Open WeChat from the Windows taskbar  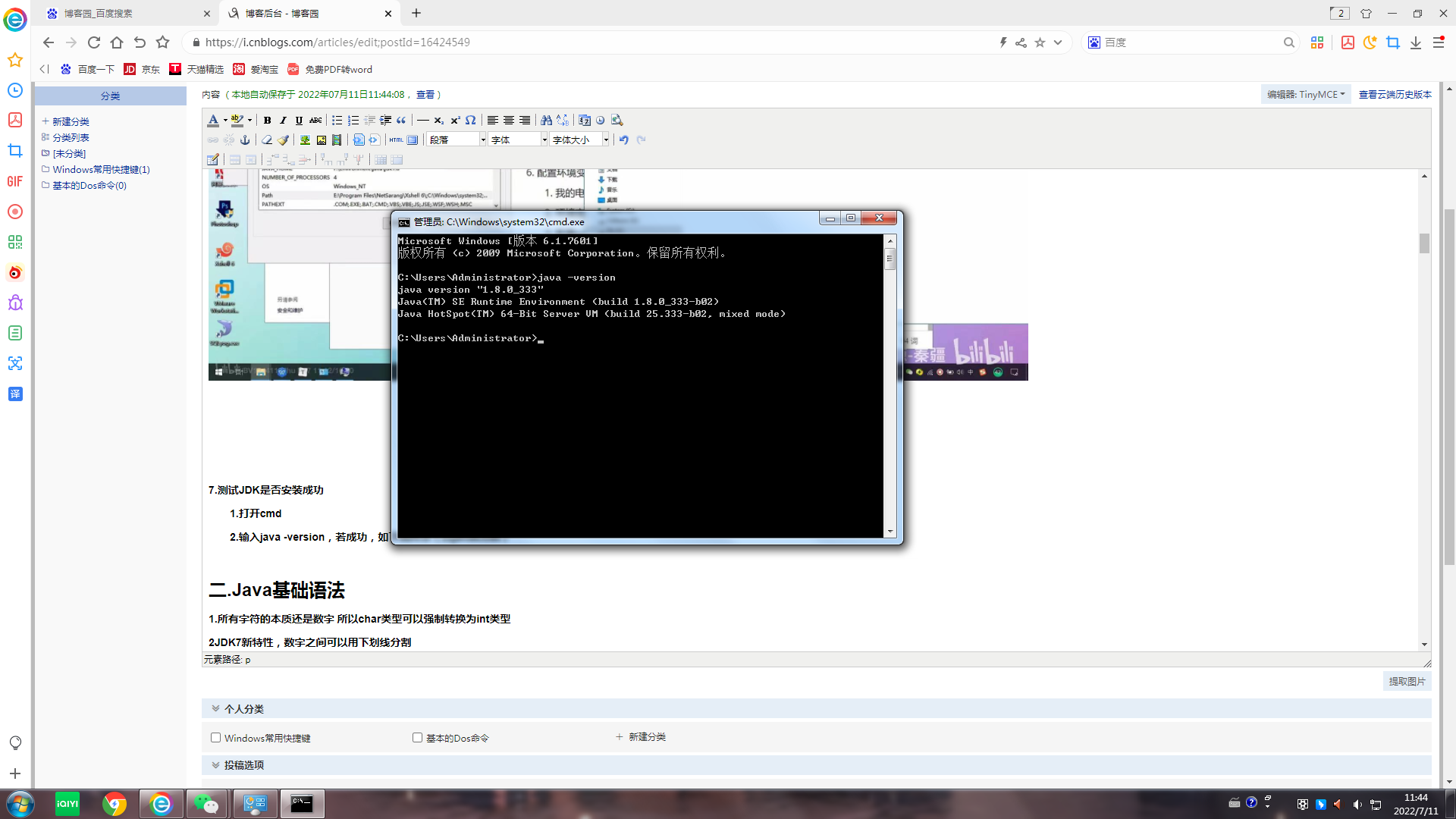pos(206,803)
